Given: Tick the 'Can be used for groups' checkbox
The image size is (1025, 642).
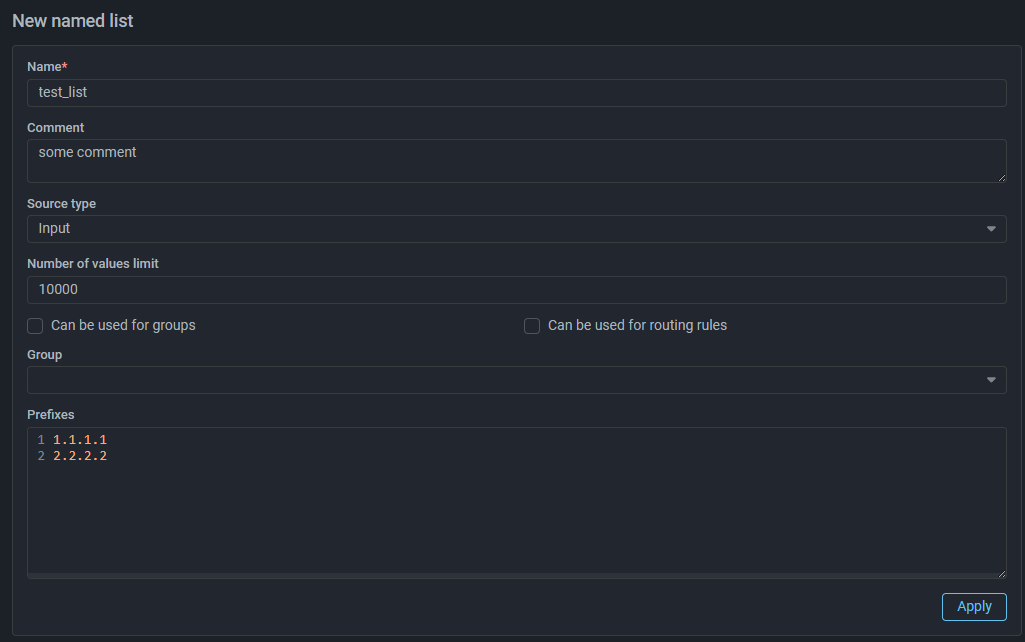Looking at the screenshot, I should pyautogui.click(x=35, y=326).
